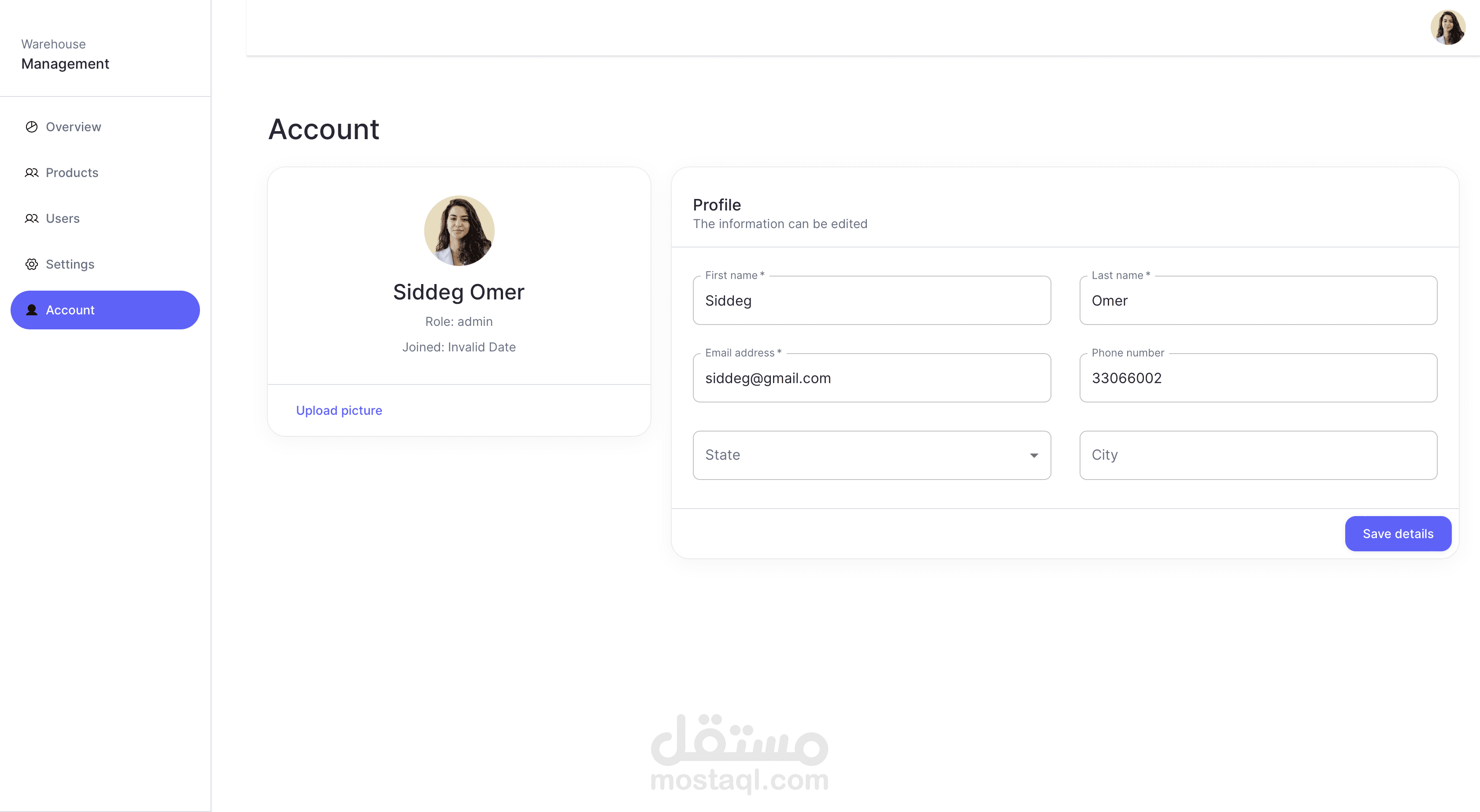Click into the Last name field
Viewport: 1480px width, 812px height.
[x=1258, y=301]
